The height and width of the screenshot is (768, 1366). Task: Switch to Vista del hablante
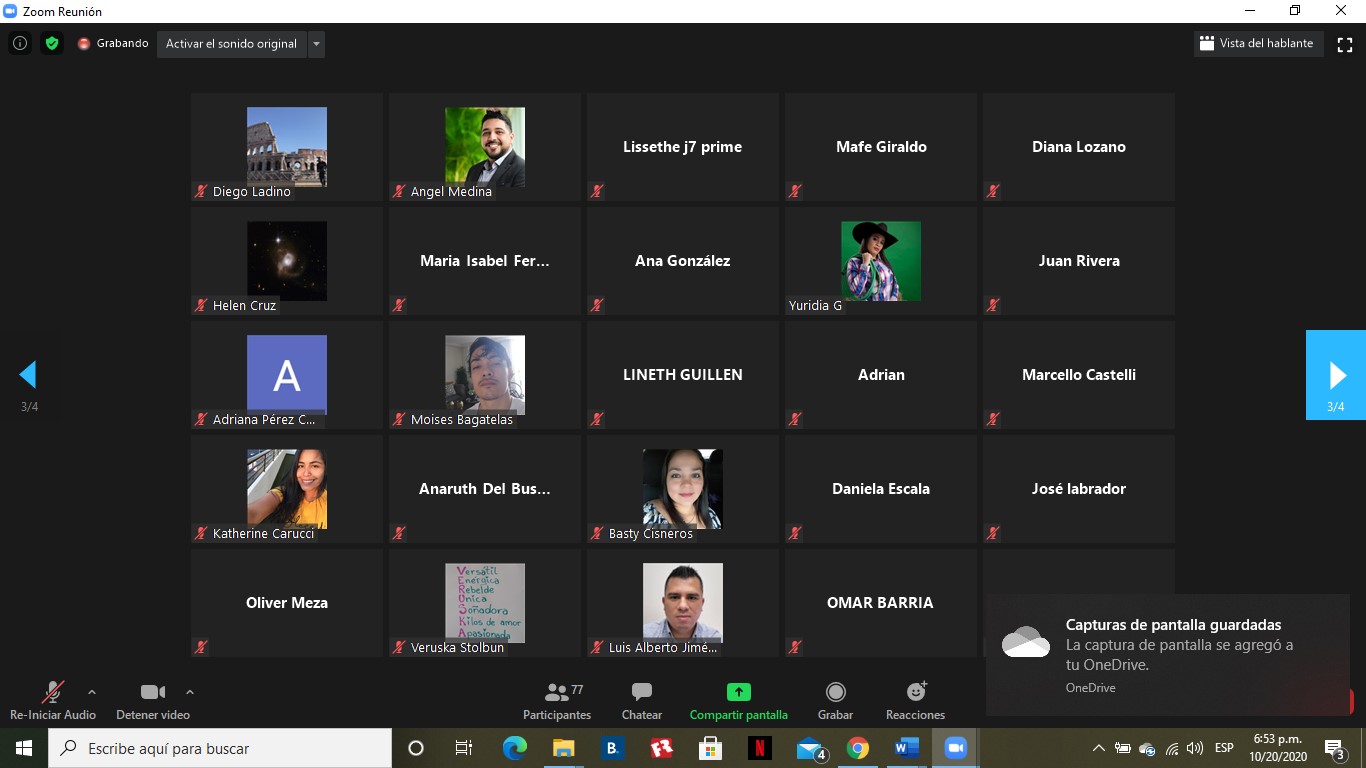coord(1258,44)
